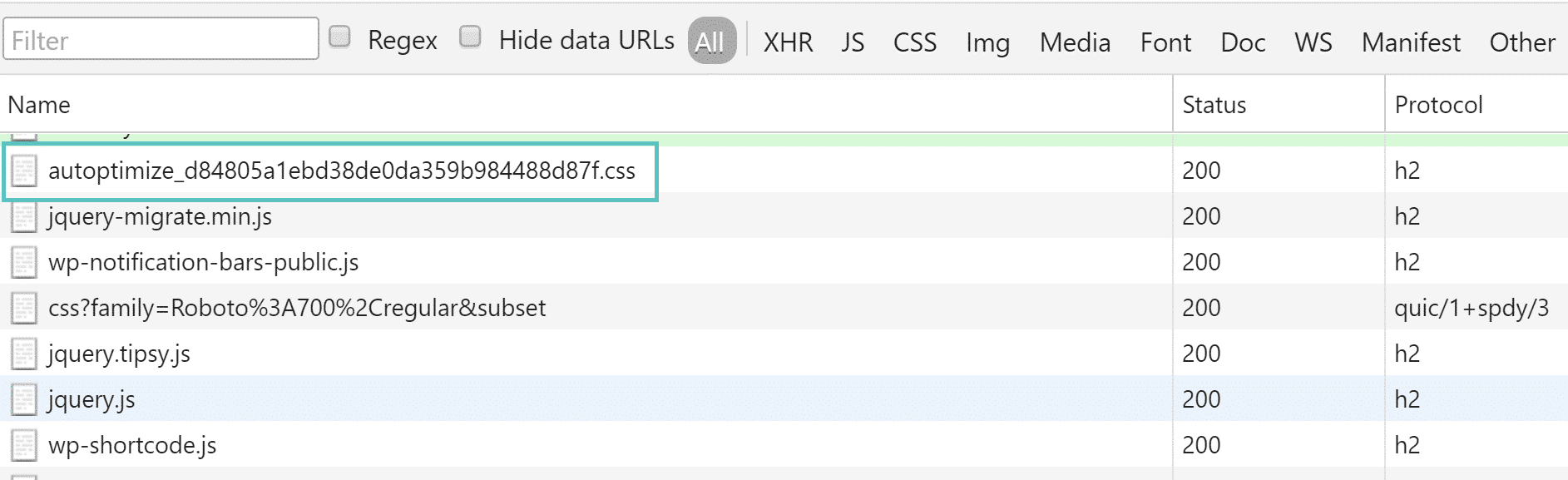Click the autoptimize CSS file icon

(x=24, y=171)
